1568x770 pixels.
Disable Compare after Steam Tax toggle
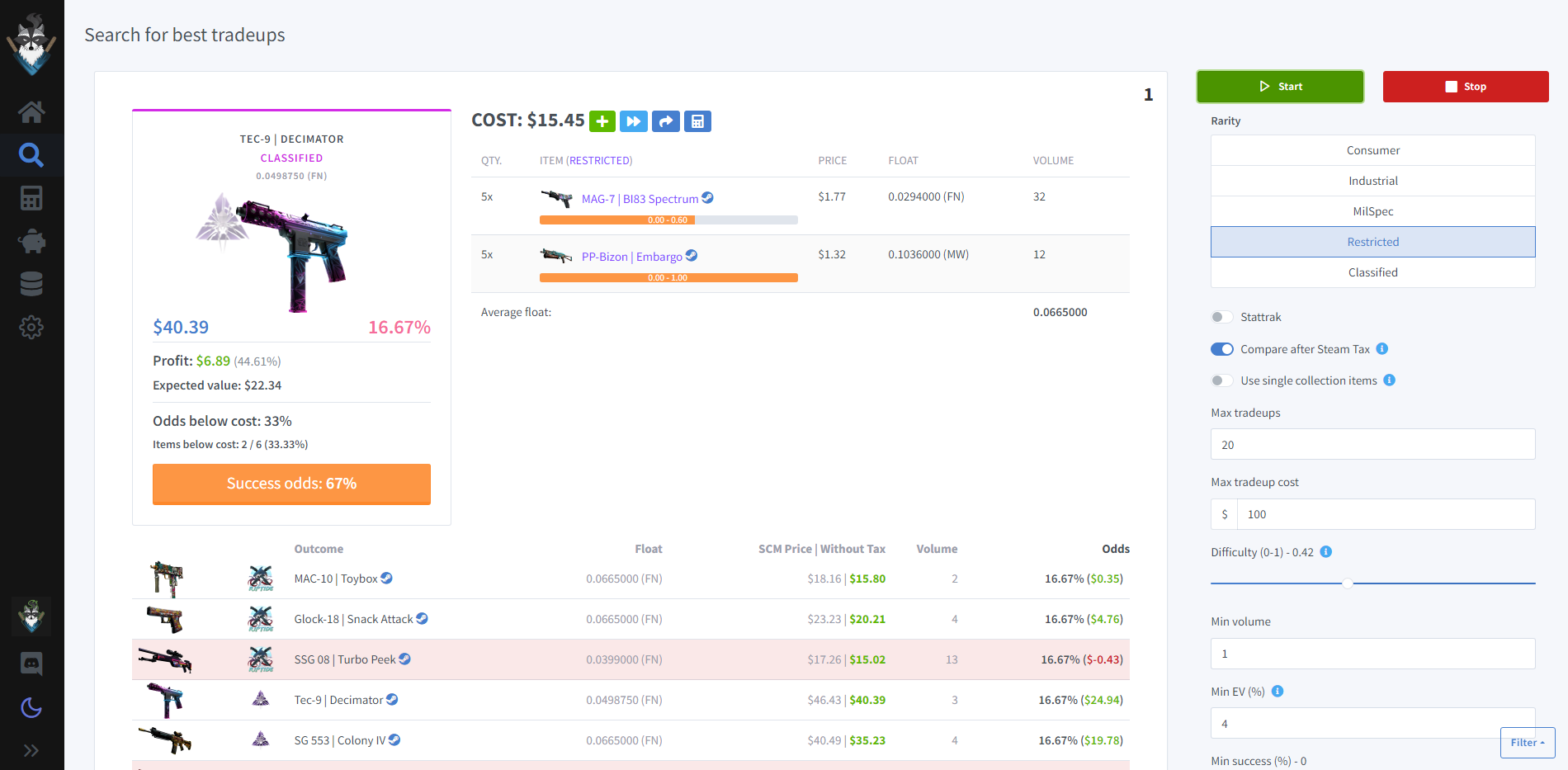[x=1221, y=349]
